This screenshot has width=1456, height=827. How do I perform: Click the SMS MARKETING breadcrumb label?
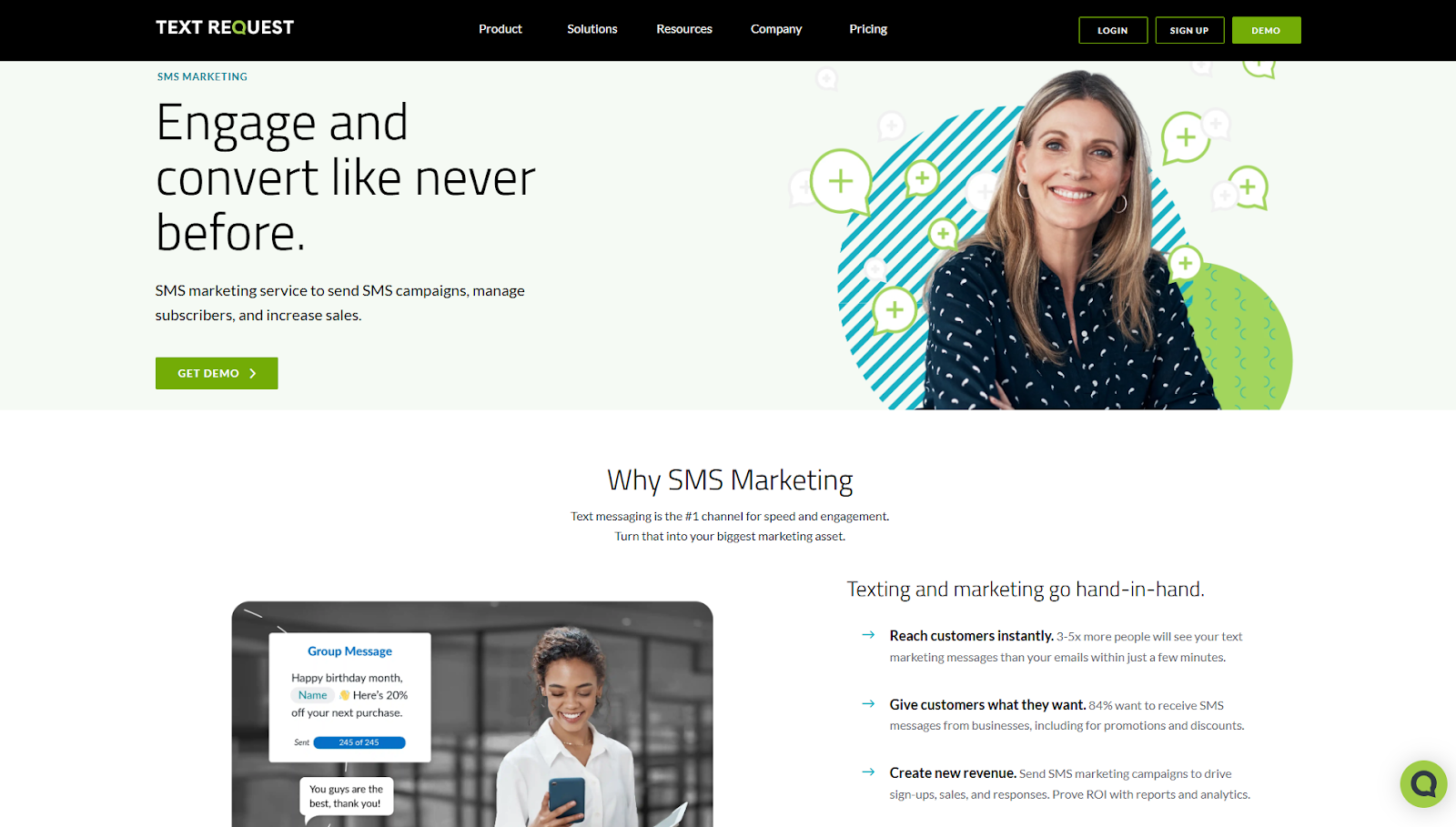coord(202,76)
